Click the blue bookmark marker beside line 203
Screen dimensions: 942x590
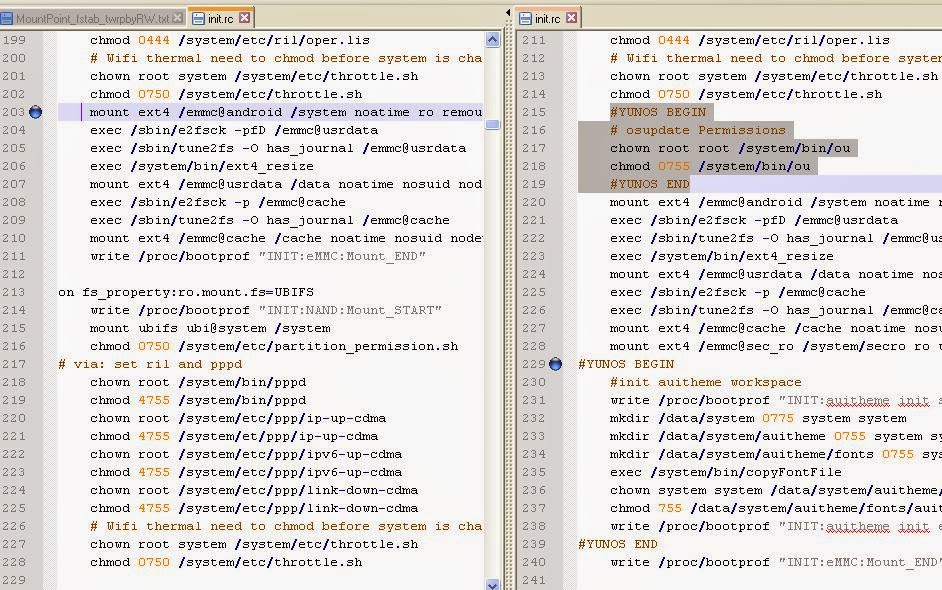pos(35,112)
